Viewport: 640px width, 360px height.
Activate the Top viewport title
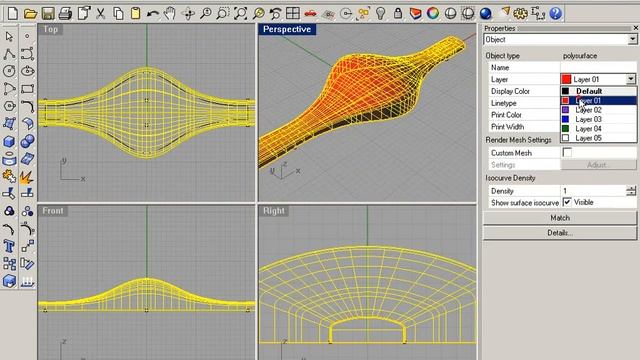tap(51, 29)
